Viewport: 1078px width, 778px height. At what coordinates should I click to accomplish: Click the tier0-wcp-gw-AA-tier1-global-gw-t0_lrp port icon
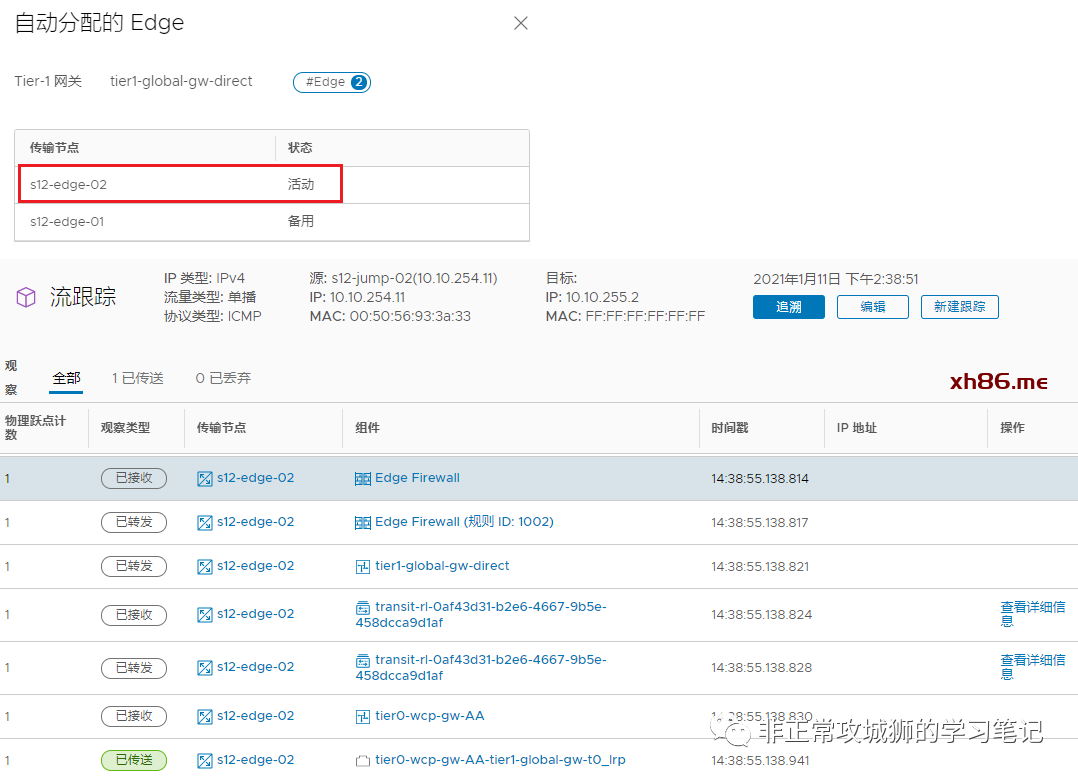pos(363,761)
